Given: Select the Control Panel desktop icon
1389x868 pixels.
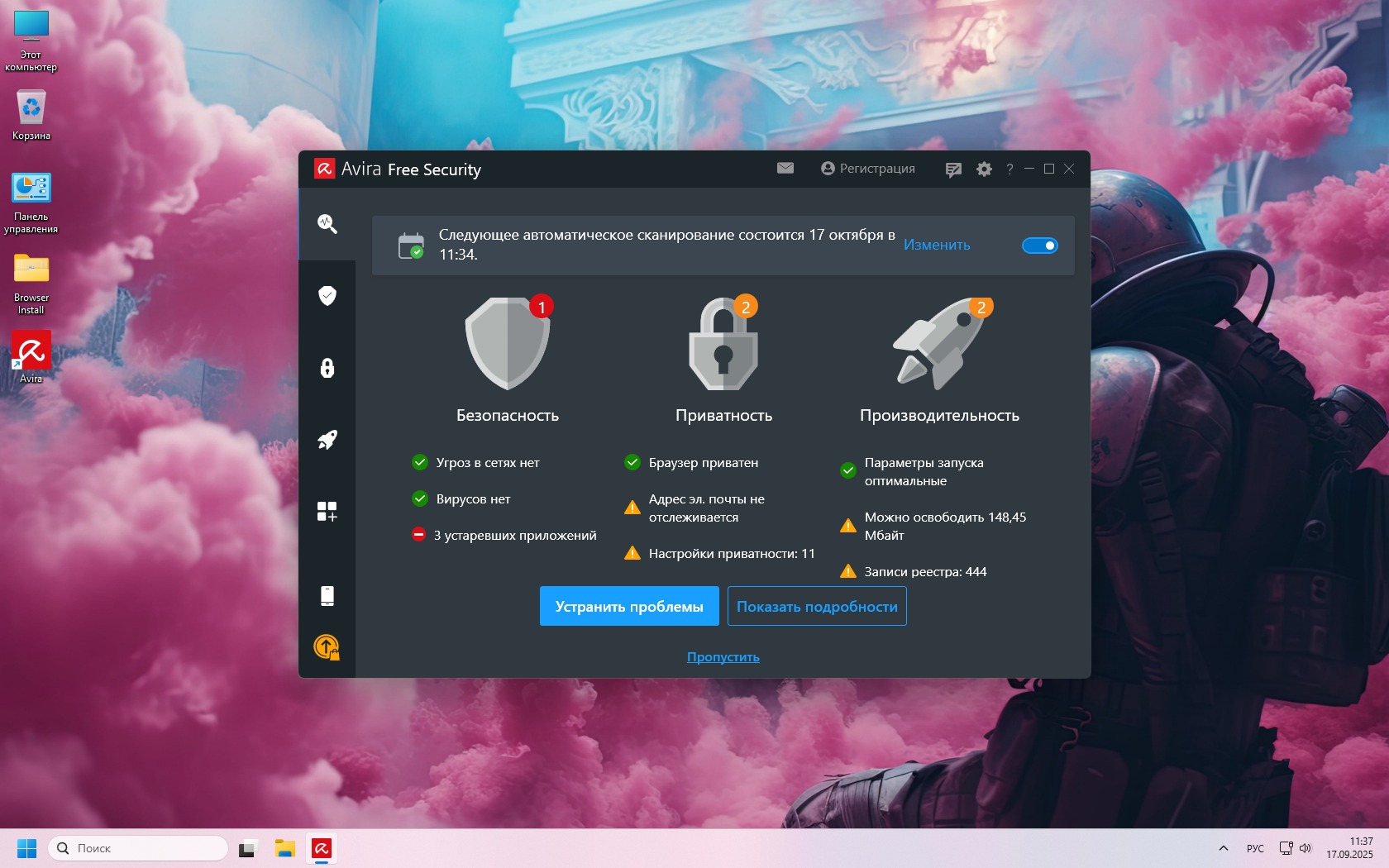Looking at the screenshot, I should click(31, 203).
